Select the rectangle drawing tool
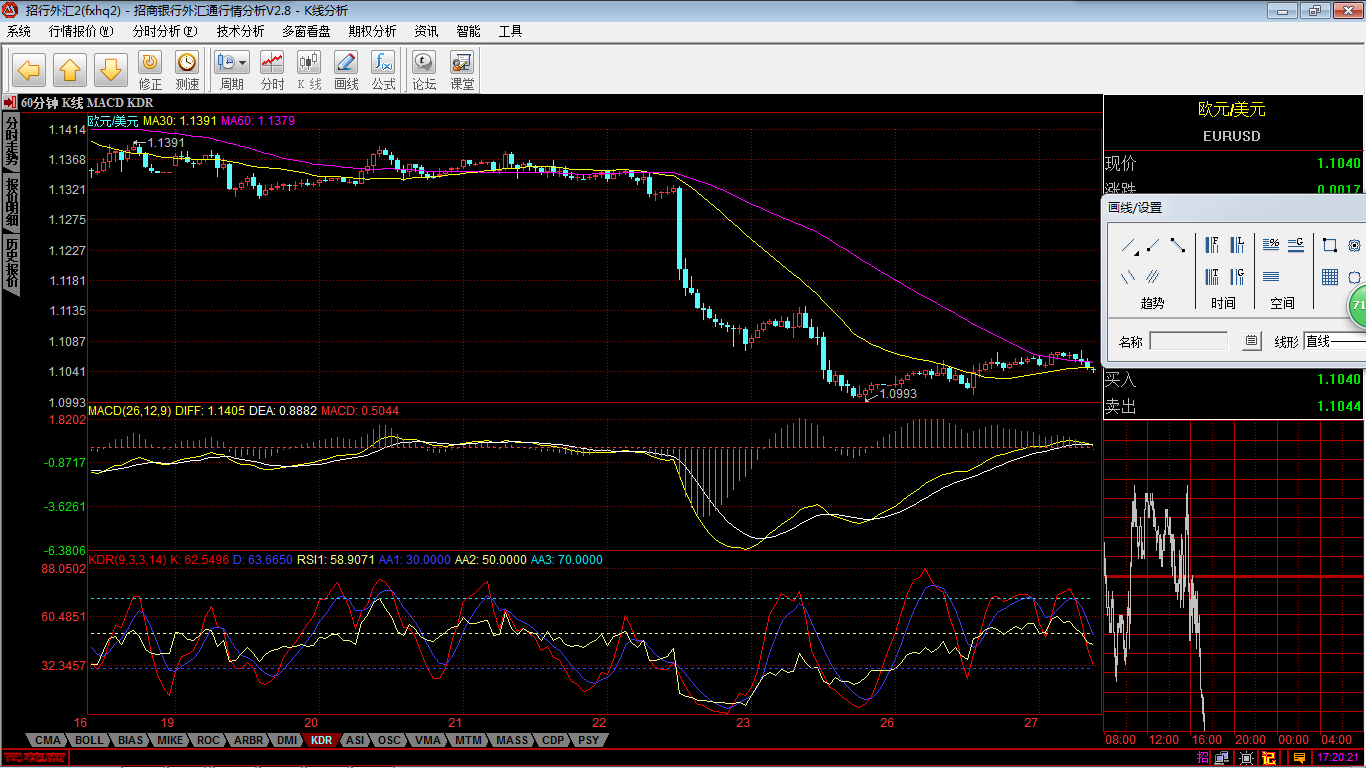The width and height of the screenshot is (1366, 768). tap(1329, 245)
